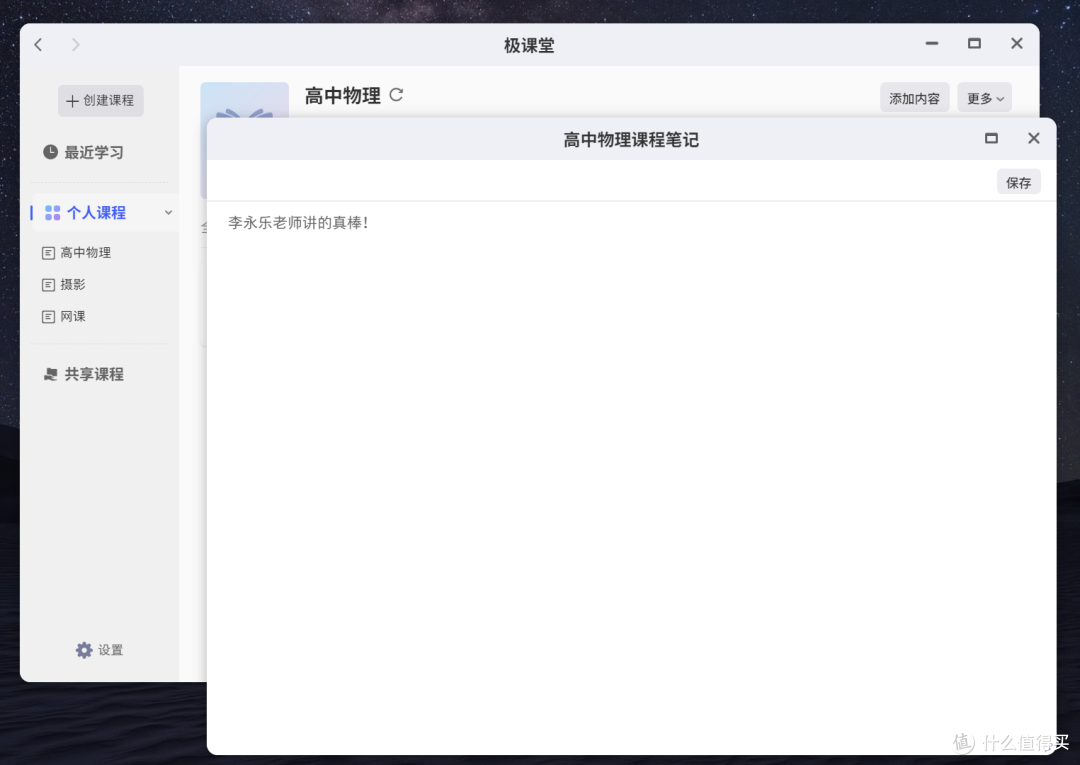Image resolution: width=1080 pixels, height=765 pixels.
Task: Open 最近学习 in the sidebar
Action: (83, 152)
